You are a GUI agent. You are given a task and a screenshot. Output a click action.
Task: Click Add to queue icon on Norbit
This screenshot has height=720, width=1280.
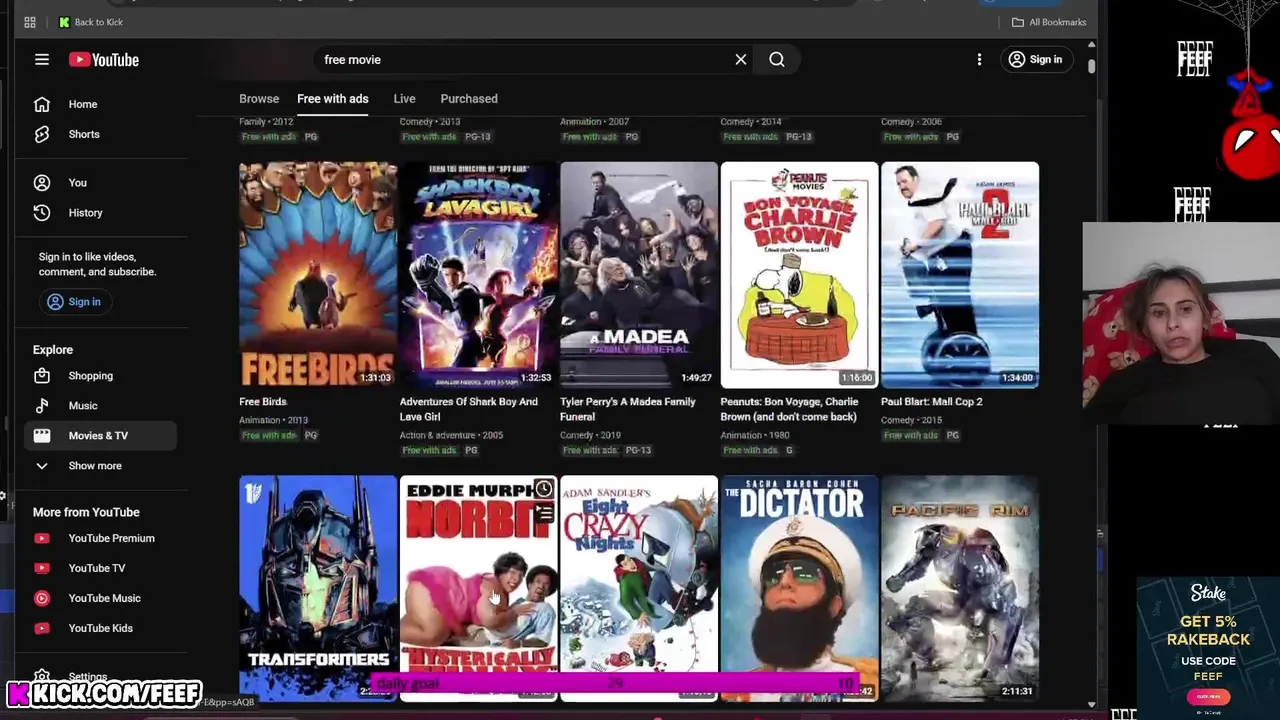point(543,514)
